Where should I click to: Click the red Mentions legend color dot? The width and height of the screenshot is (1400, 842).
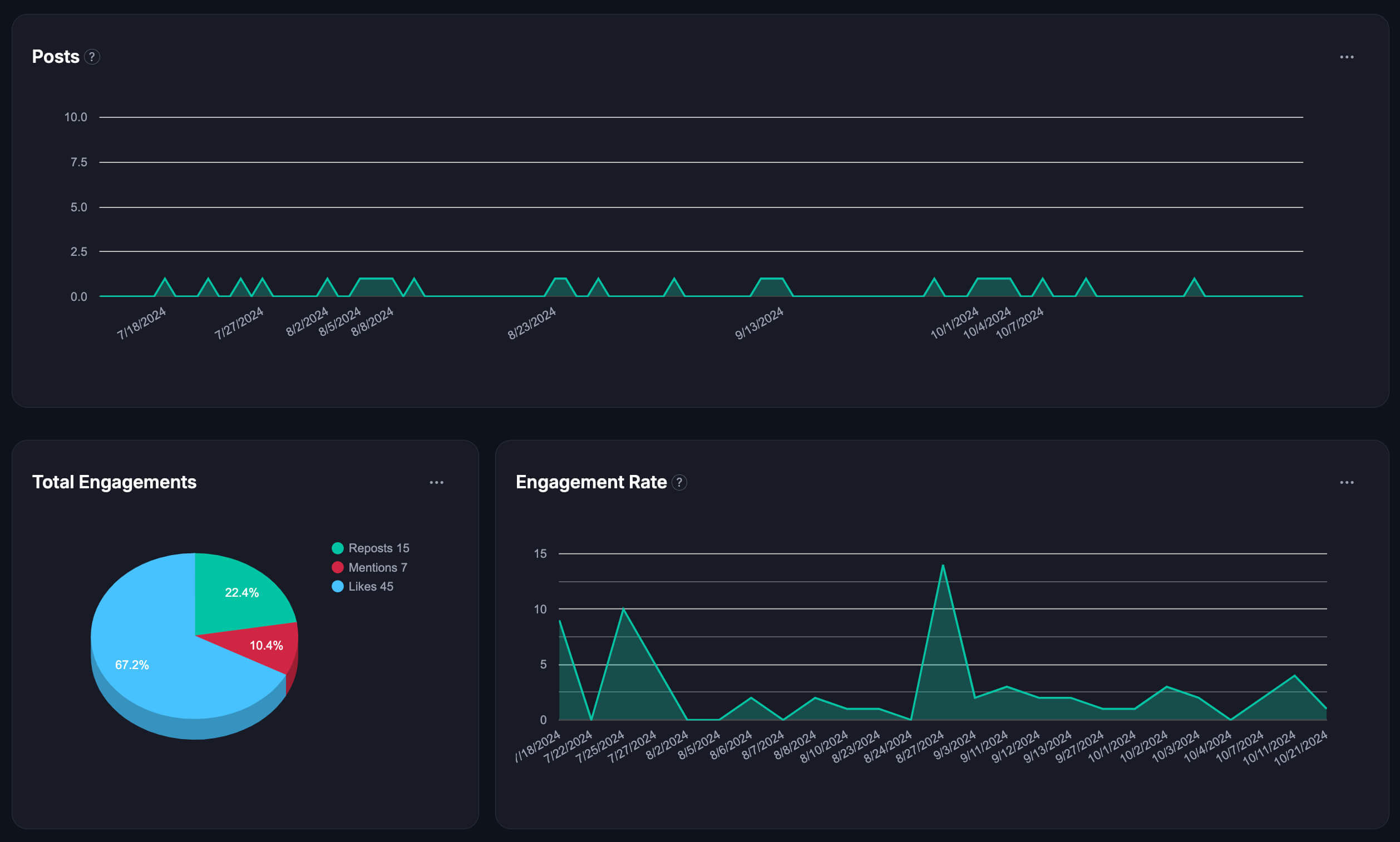(337, 567)
